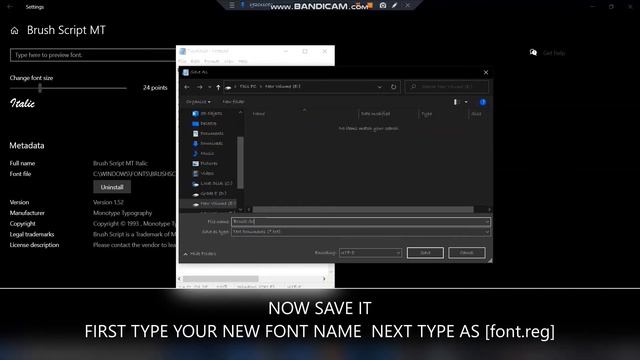Select Downloads in navigation pane
Viewport: 640px width, 360px height.
[208, 143]
